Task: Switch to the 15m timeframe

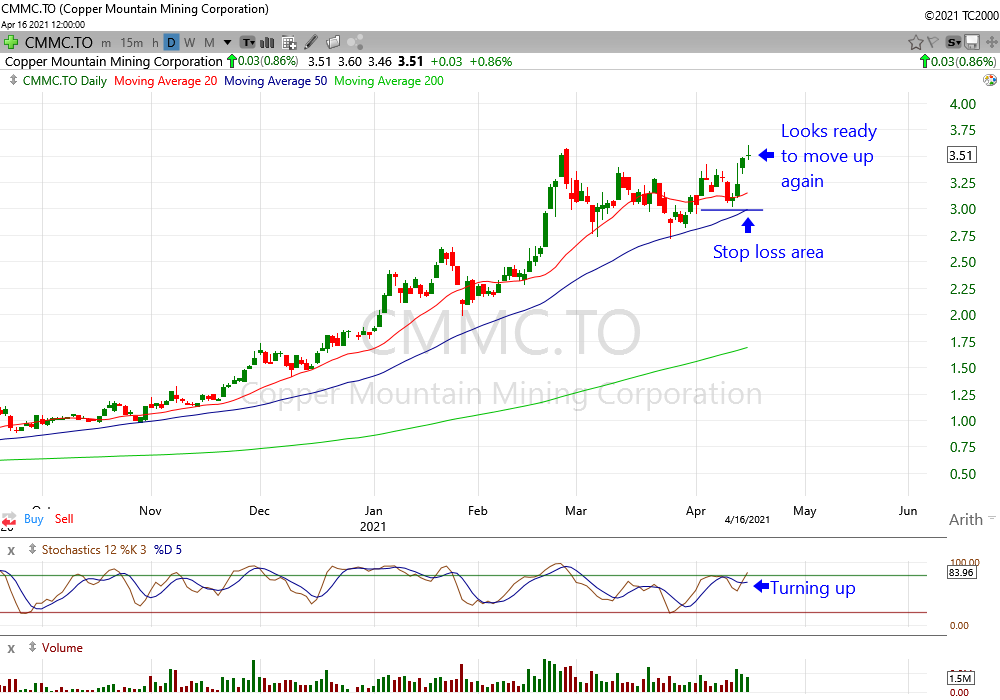Action: click(131, 43)
